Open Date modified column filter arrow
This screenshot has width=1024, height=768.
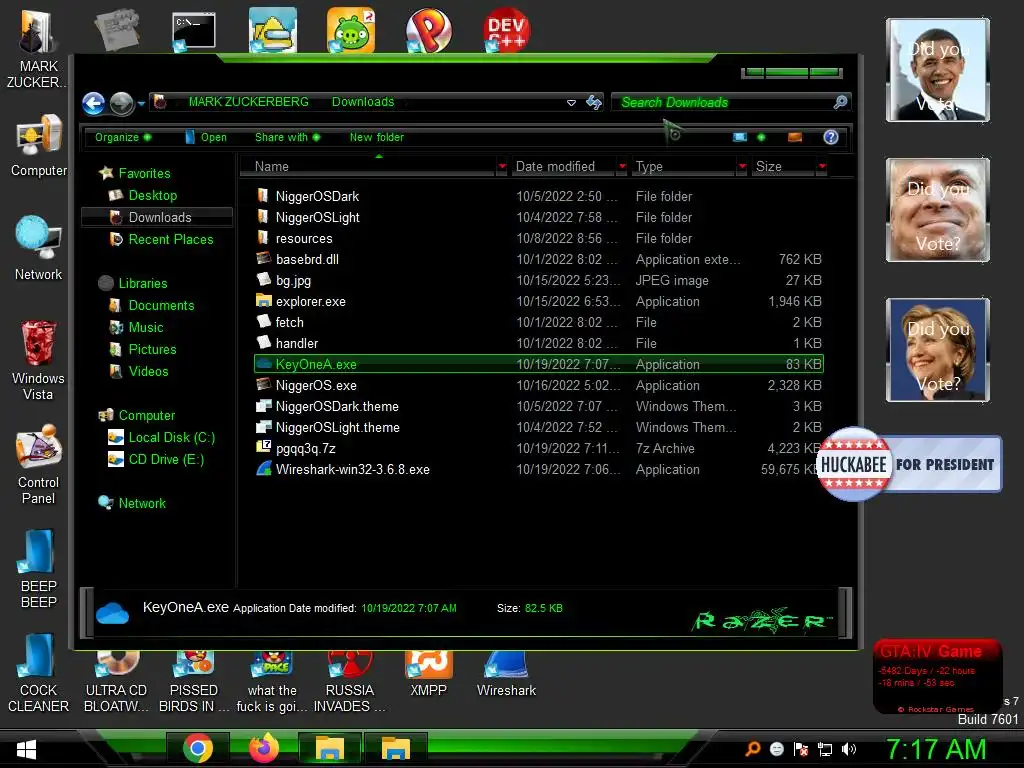click(x=622, y=167)
